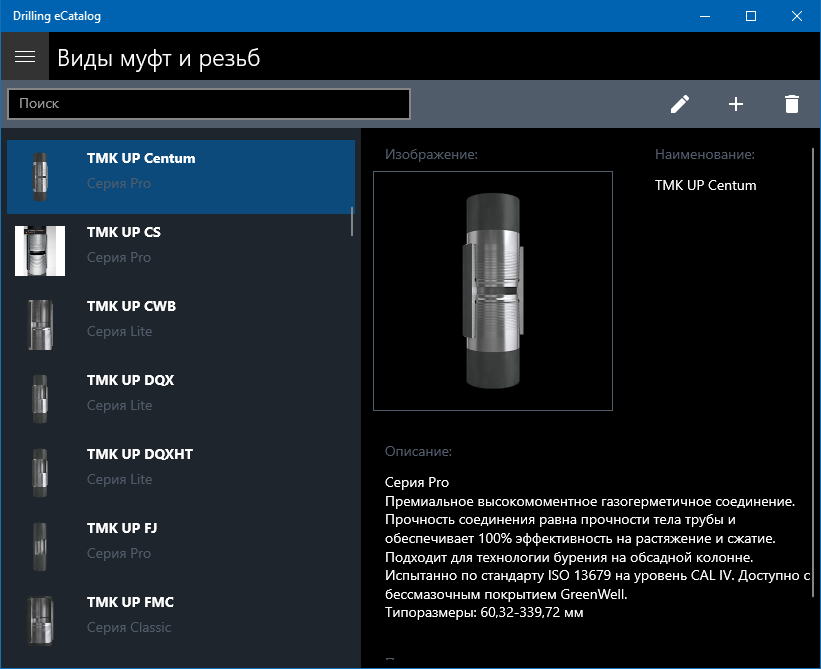Click the plus add icon
Image resolution: width=821 pixels, height=669 pixels.
click(x=736, y=104)
